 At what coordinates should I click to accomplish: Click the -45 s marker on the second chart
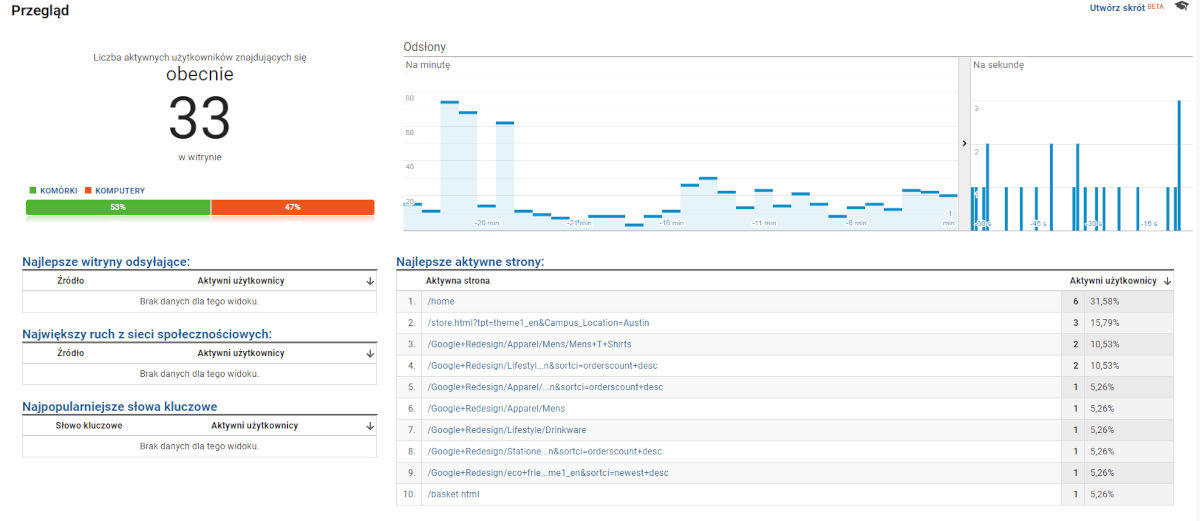[x=1038, y=223]
